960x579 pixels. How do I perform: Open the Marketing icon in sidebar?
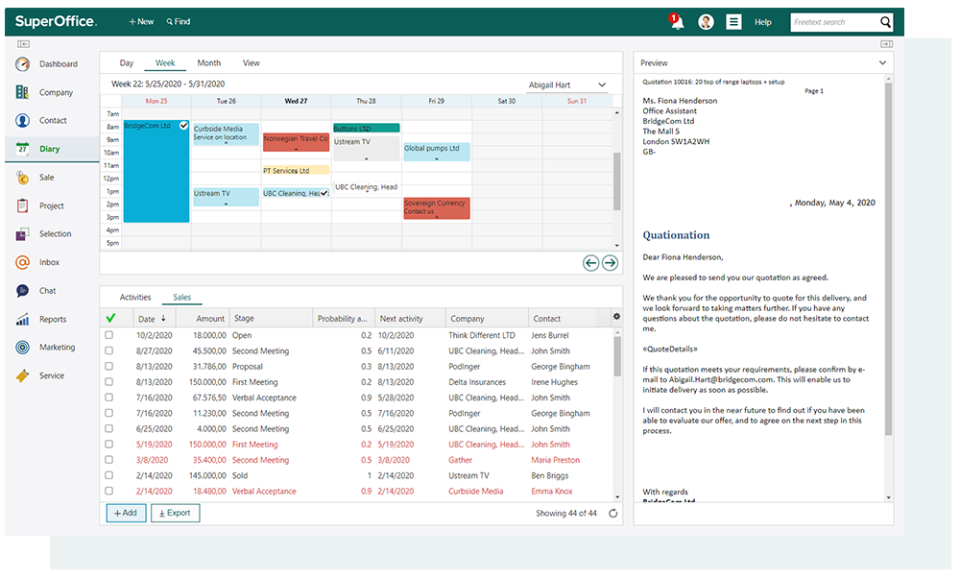(x=23, y=347)
